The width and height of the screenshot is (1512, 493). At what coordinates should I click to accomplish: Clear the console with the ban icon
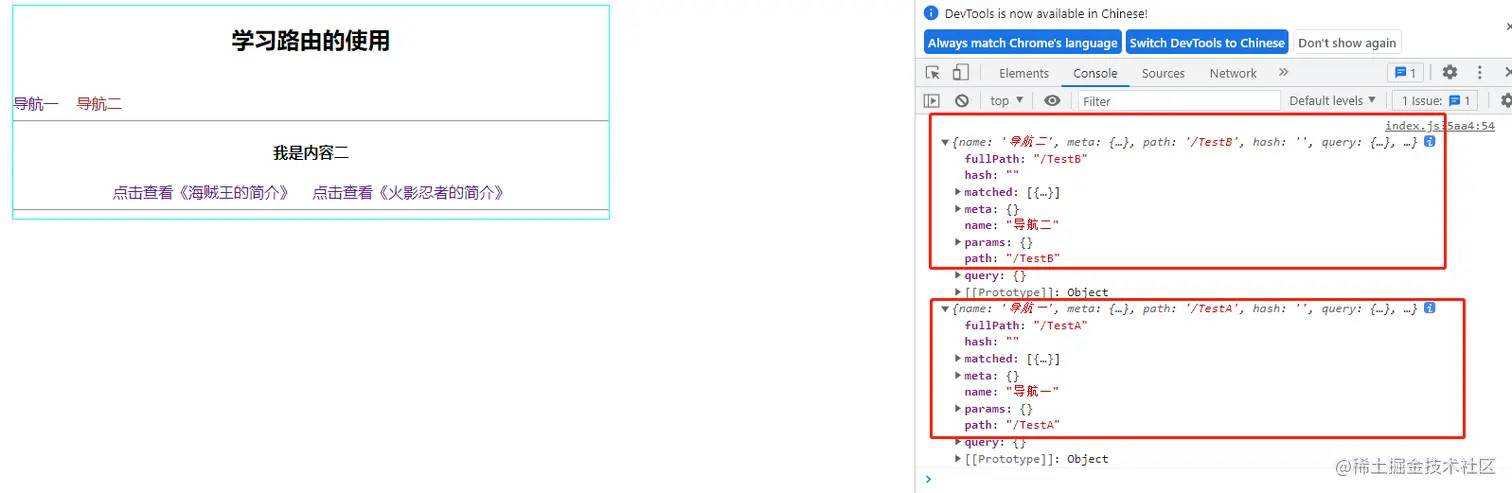pyautogui.click(x=961, y=101)
